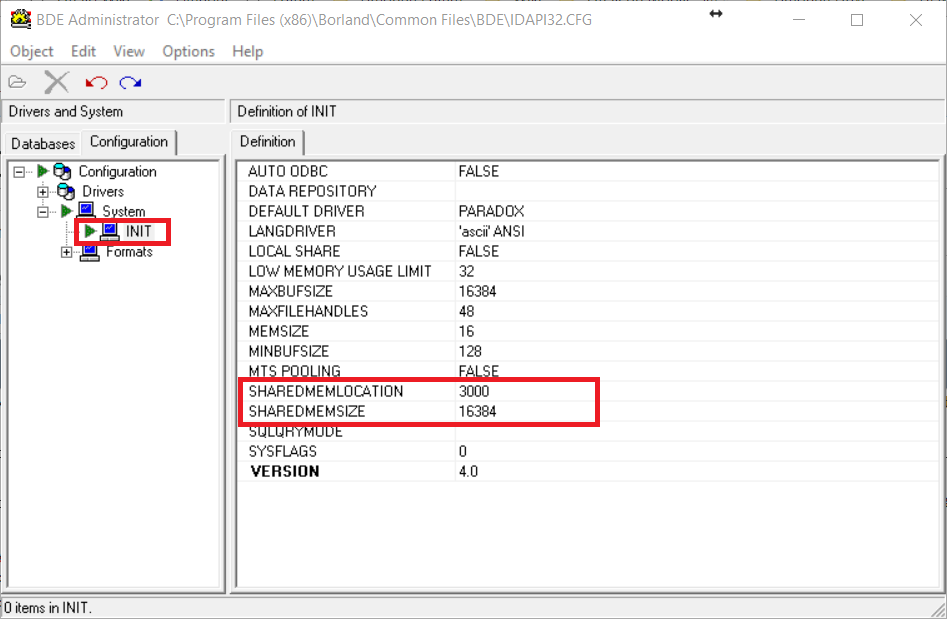The height and width of the screenshot is (619, 947).
Task: Click the bold VERSION parameter name
Action: (x=284, y=471)
